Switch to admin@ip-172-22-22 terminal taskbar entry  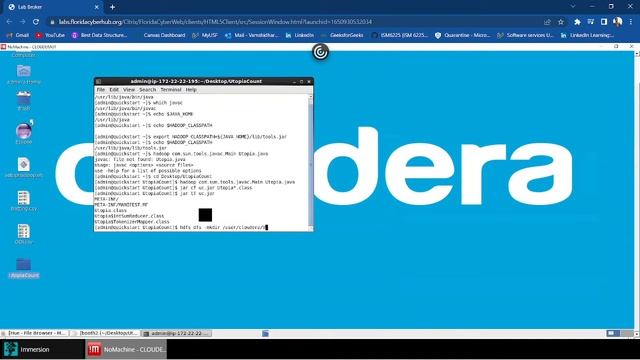point(176,333)
